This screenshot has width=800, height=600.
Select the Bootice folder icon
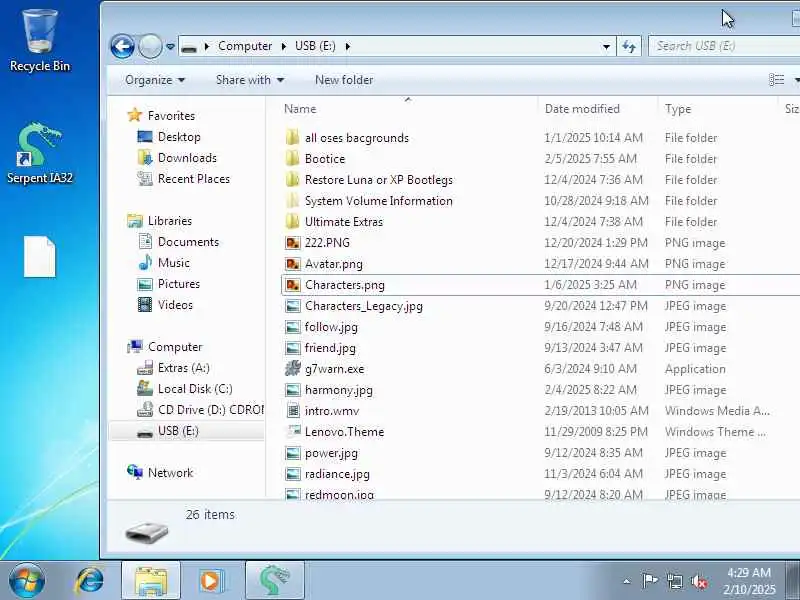click(x=293, y=159)
